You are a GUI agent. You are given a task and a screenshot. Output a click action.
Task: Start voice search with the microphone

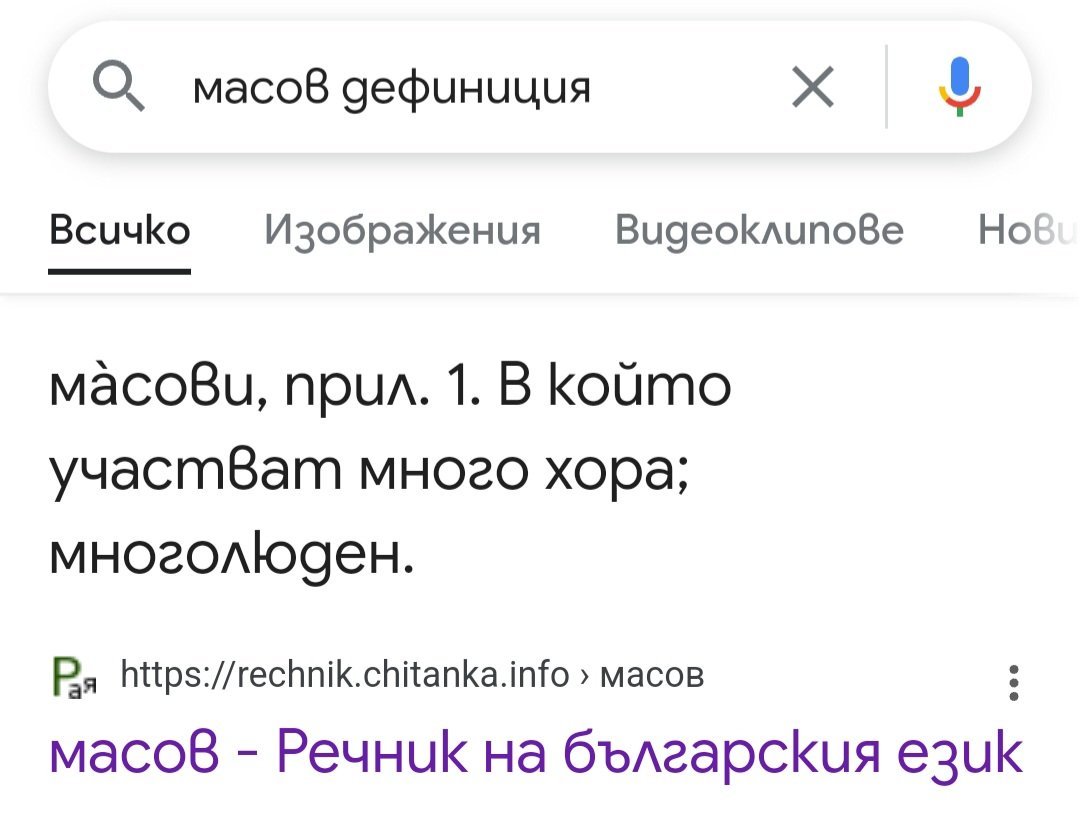(x=957, y=88)
